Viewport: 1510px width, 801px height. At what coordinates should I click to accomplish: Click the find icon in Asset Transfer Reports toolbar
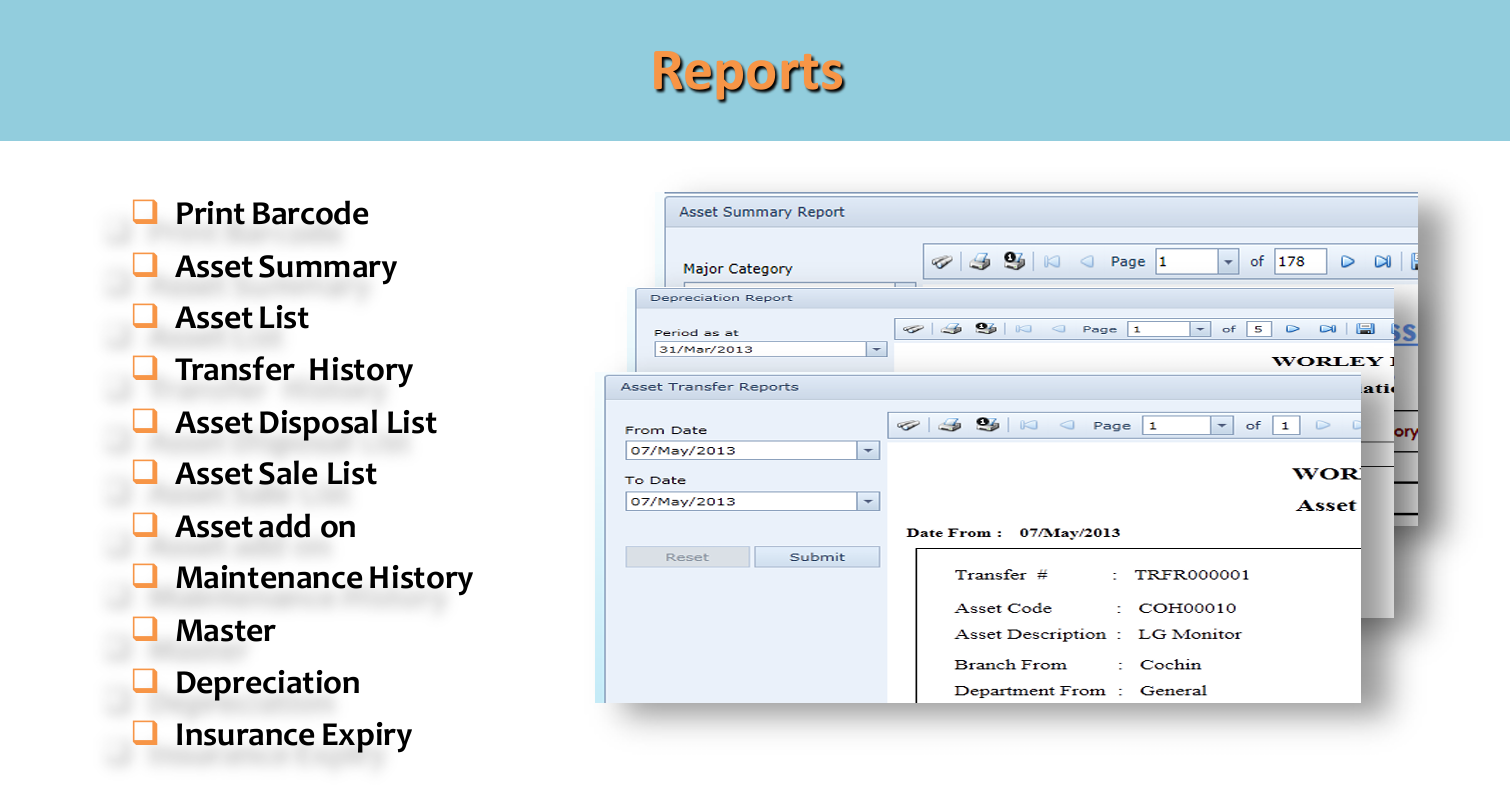pos(908,425)
